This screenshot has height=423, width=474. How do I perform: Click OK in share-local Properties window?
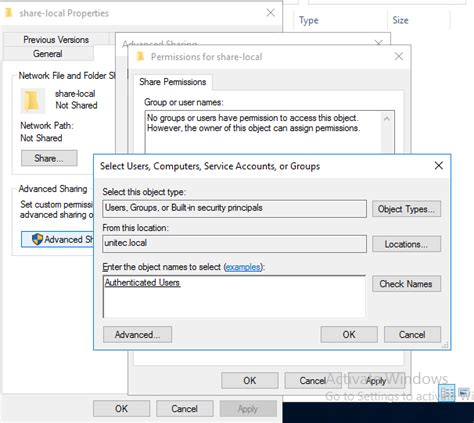coord(121,409)
